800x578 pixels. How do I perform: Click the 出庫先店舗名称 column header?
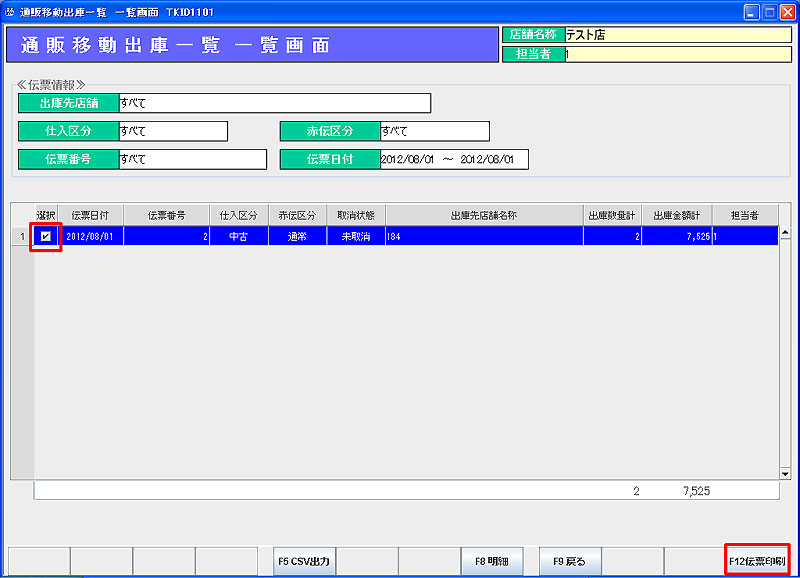click(484, 215)
